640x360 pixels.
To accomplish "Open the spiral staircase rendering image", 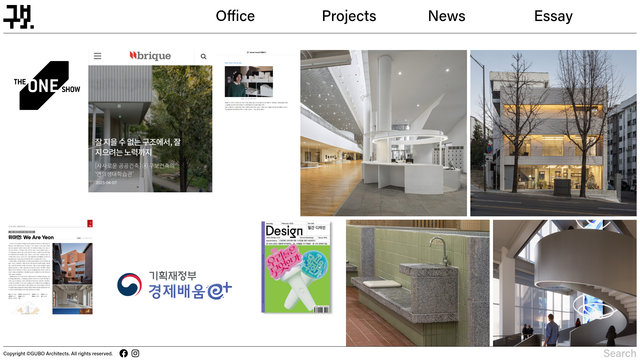I will [x=564, y=283].
